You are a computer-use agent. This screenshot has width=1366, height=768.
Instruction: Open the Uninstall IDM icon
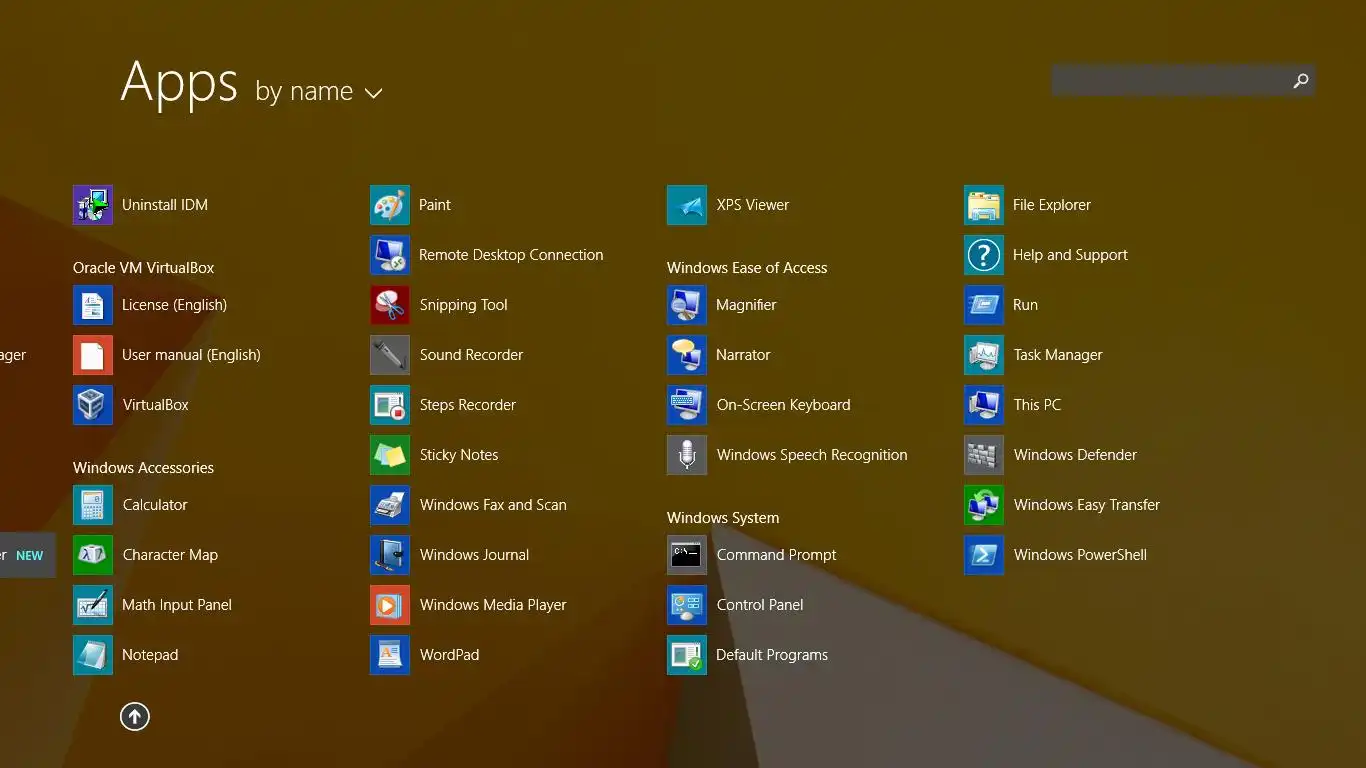pyautogui.click(x=93, y=205)
